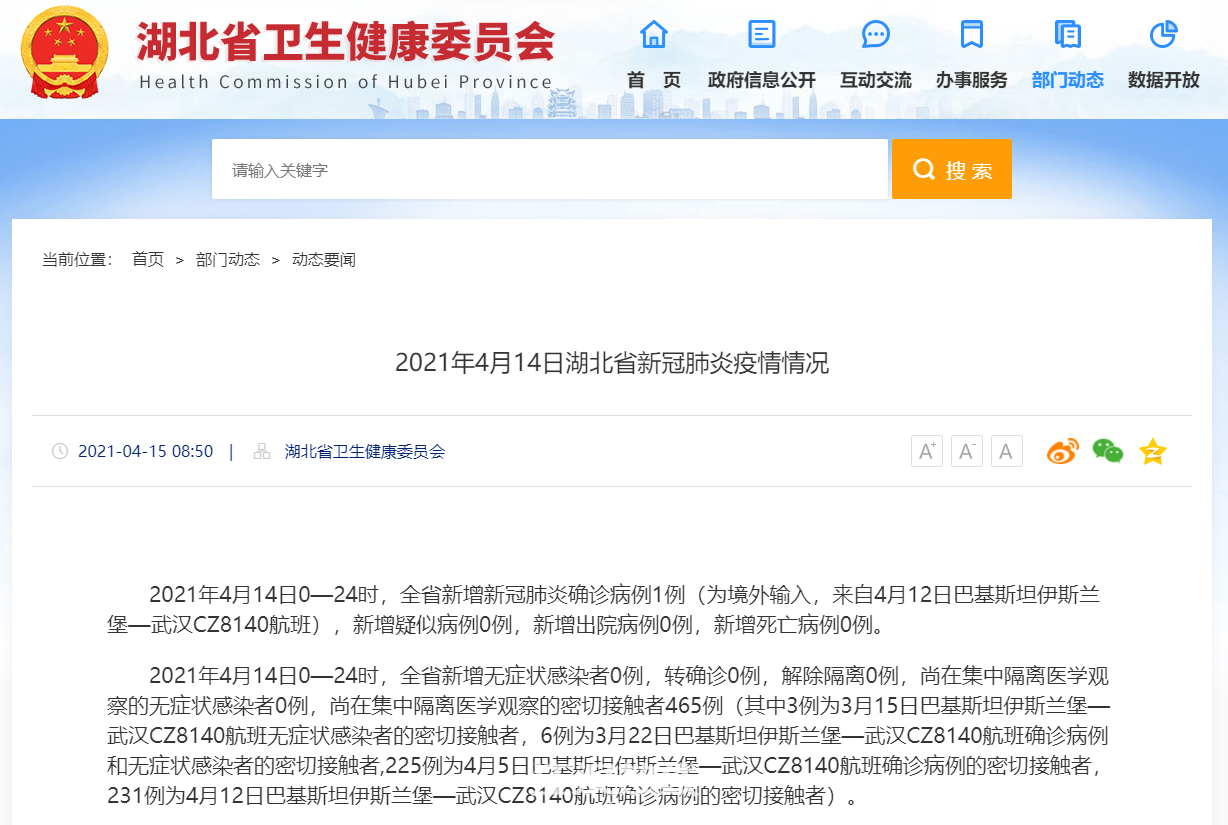The width and height of the screenshot is (1228, 825).
Task: Open the home page house icon
Action: pos(654,34)
